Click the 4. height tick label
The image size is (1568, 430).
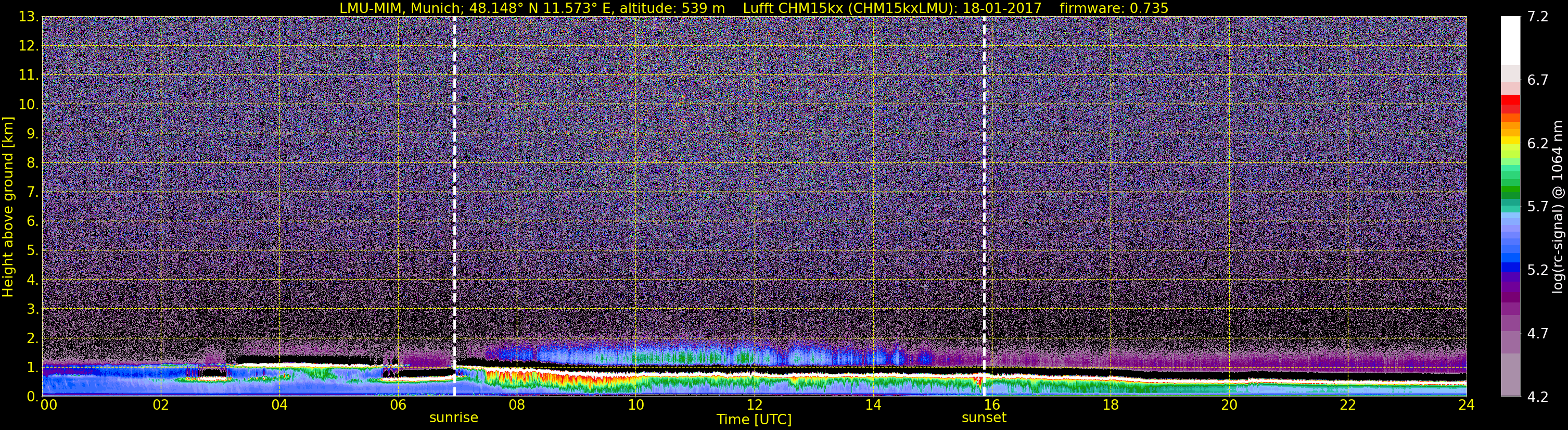32,280
